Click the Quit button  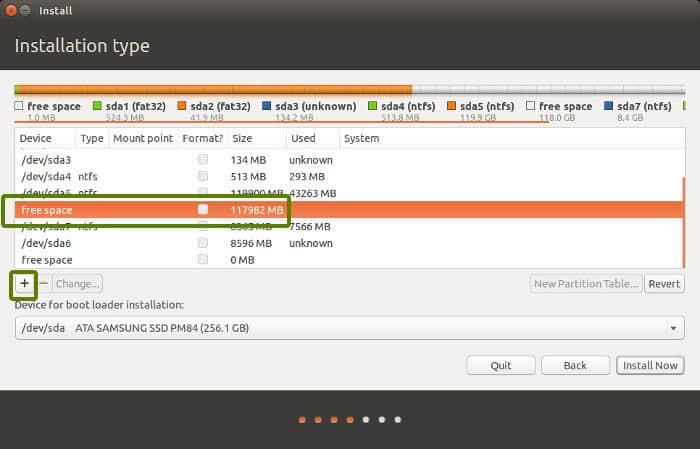[x=501, y=365]
